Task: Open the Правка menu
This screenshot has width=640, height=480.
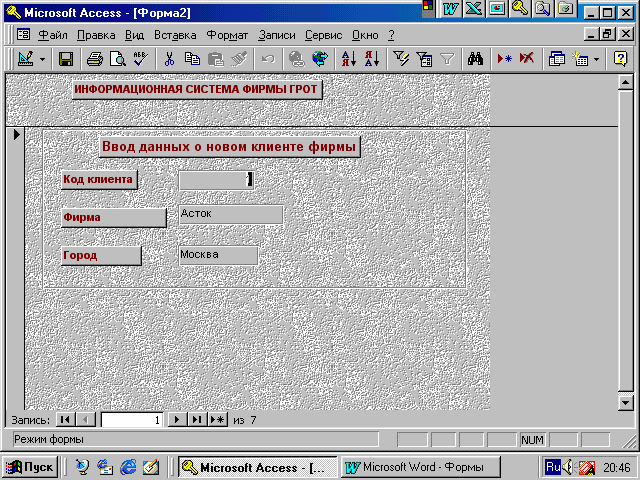Action: coord(96,36)
